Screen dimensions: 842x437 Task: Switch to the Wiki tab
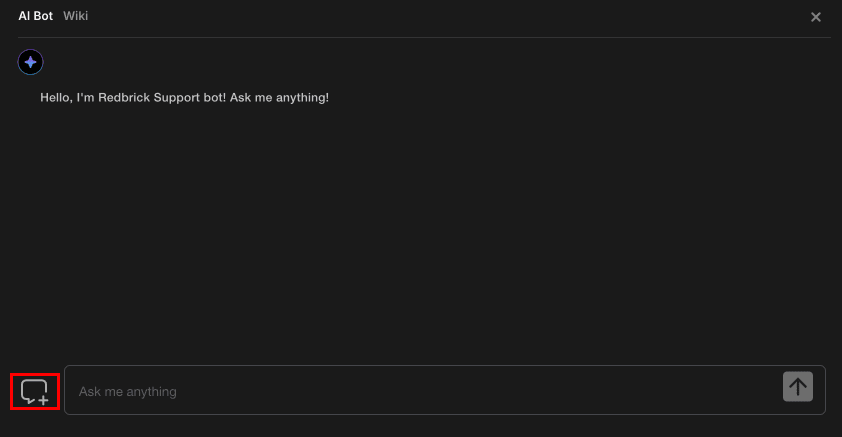[x=76, y=16]
